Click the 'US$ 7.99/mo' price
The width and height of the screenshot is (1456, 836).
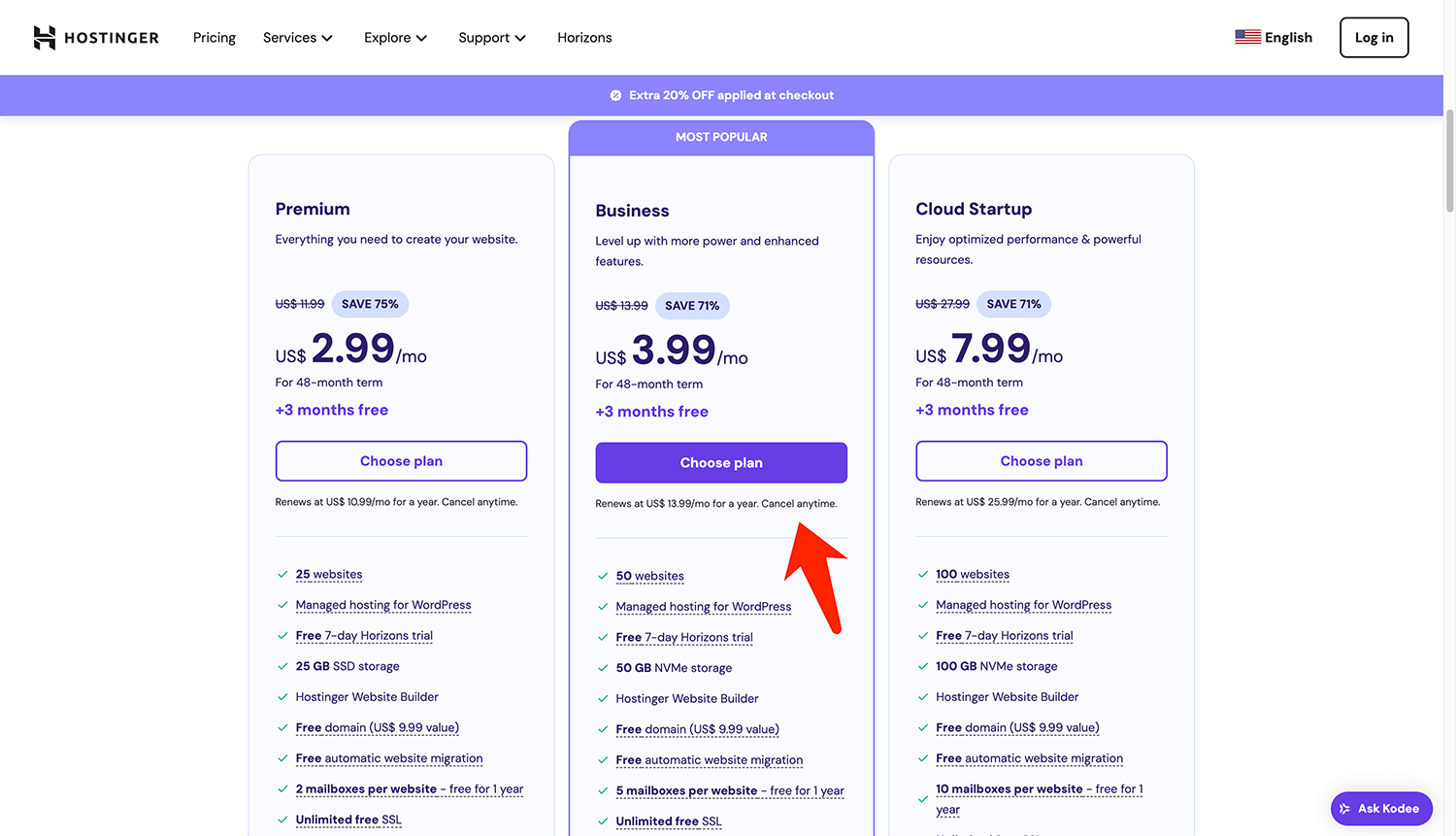click(x=989, y=350)
